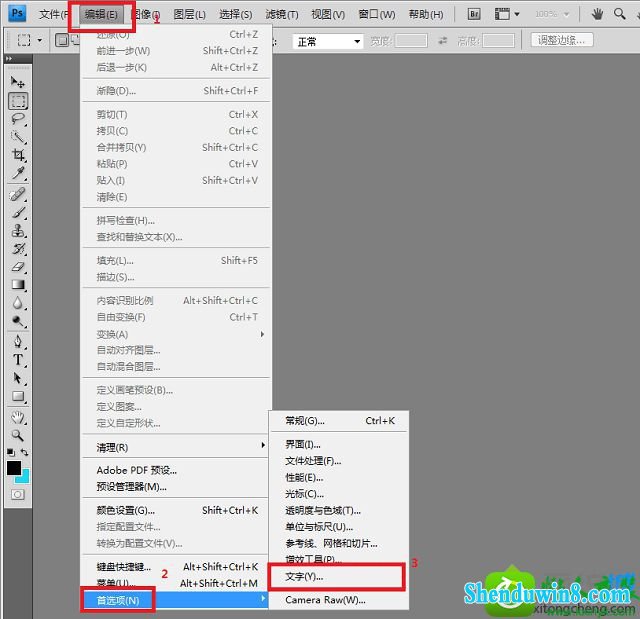Expand the 首选项(N) submenu
The image size is (640, 619).
(175, 600)
